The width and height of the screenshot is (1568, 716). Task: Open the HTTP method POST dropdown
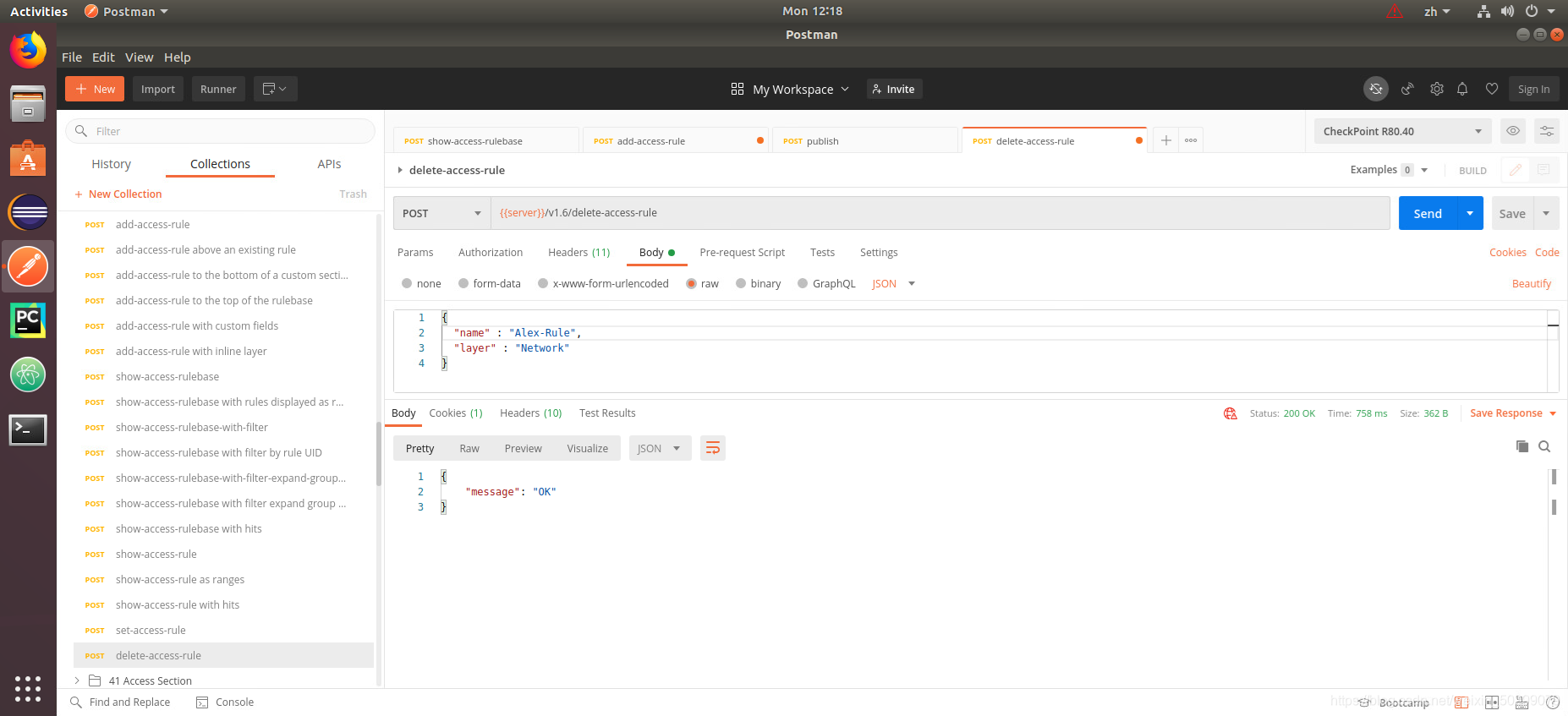pos(441,213)
